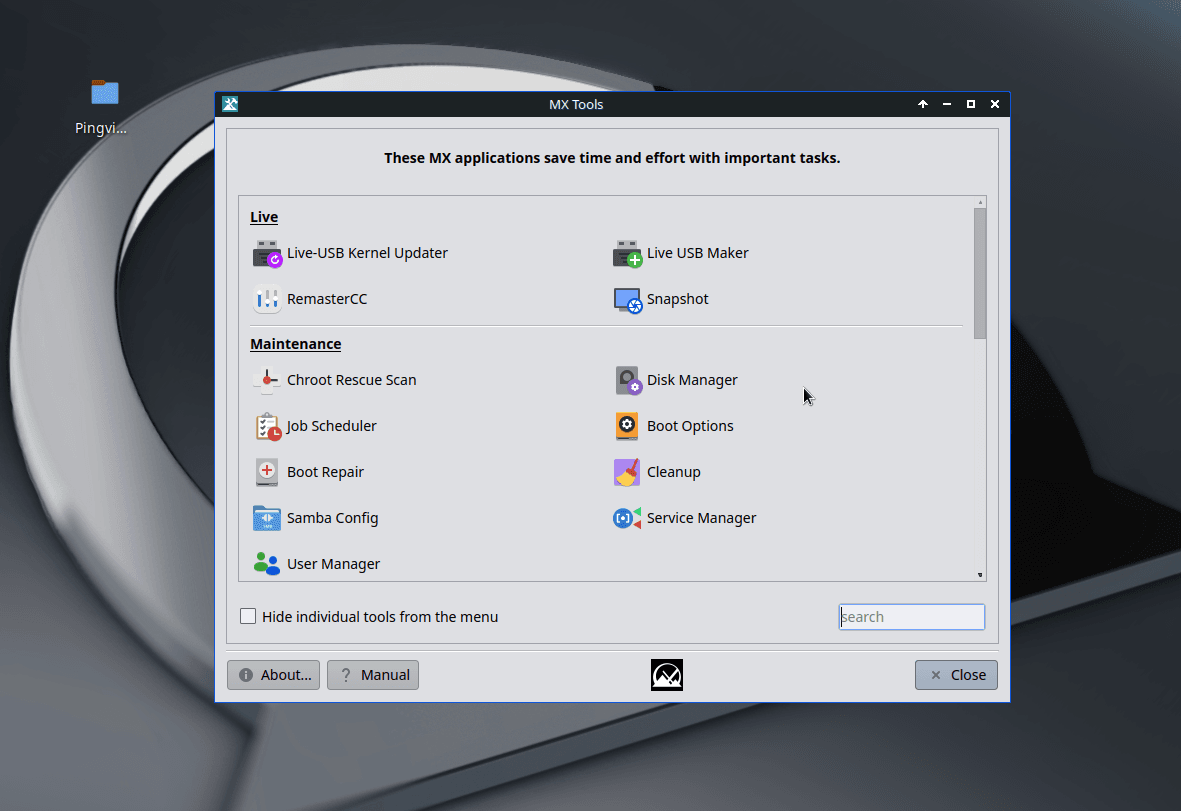Screen dimensions: 1181x811
Task: Select the Job Scheduler label
Action: tap(331, 425)
